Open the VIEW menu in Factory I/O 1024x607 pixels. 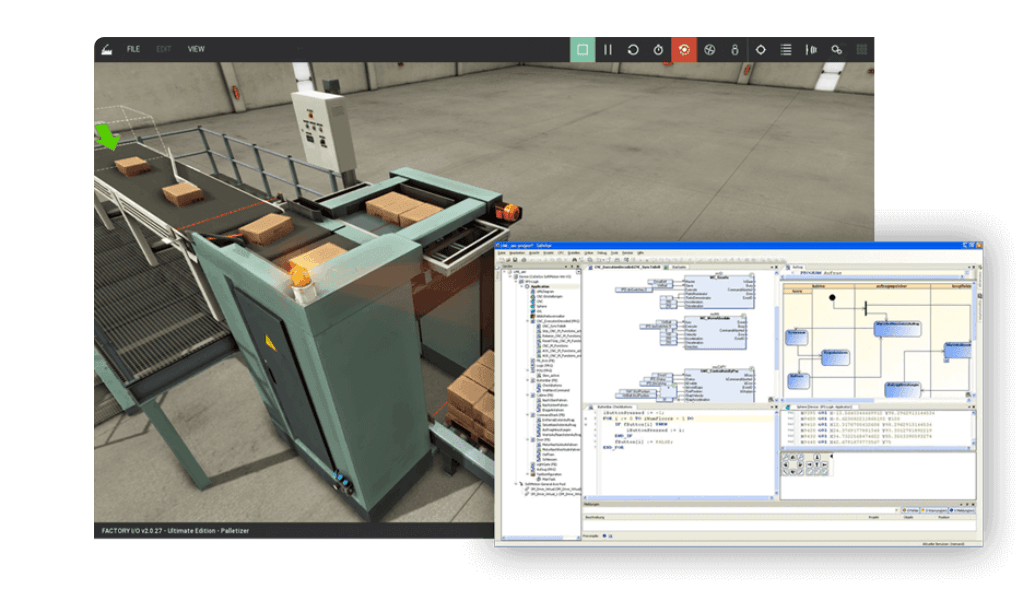click(x=196, y=49)
